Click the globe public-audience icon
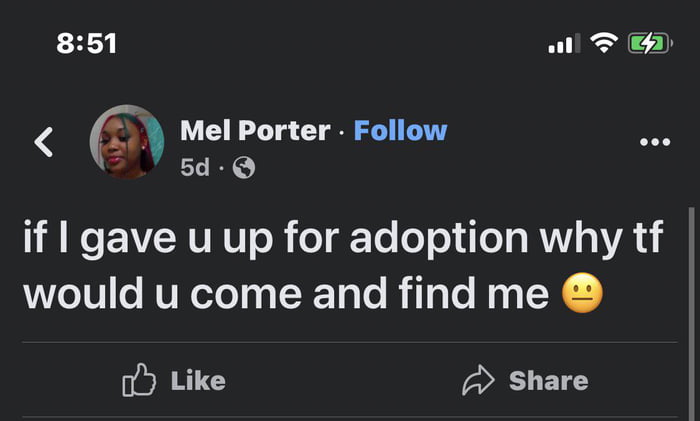700x421 pixels. (243, 169)
